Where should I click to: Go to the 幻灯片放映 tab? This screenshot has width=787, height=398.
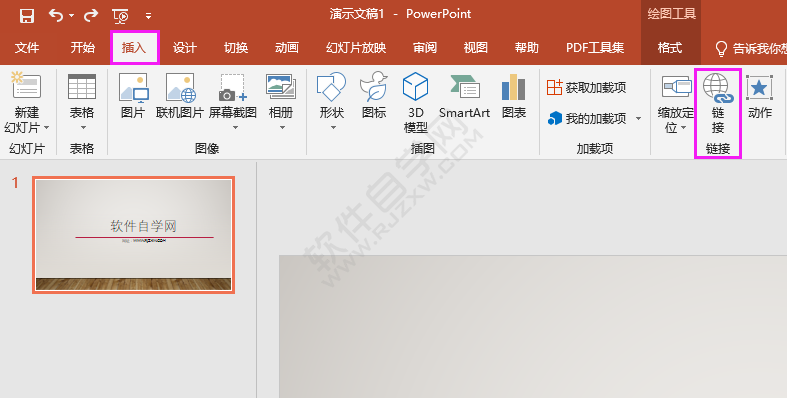pyautogui.click(x=356, y=48)
